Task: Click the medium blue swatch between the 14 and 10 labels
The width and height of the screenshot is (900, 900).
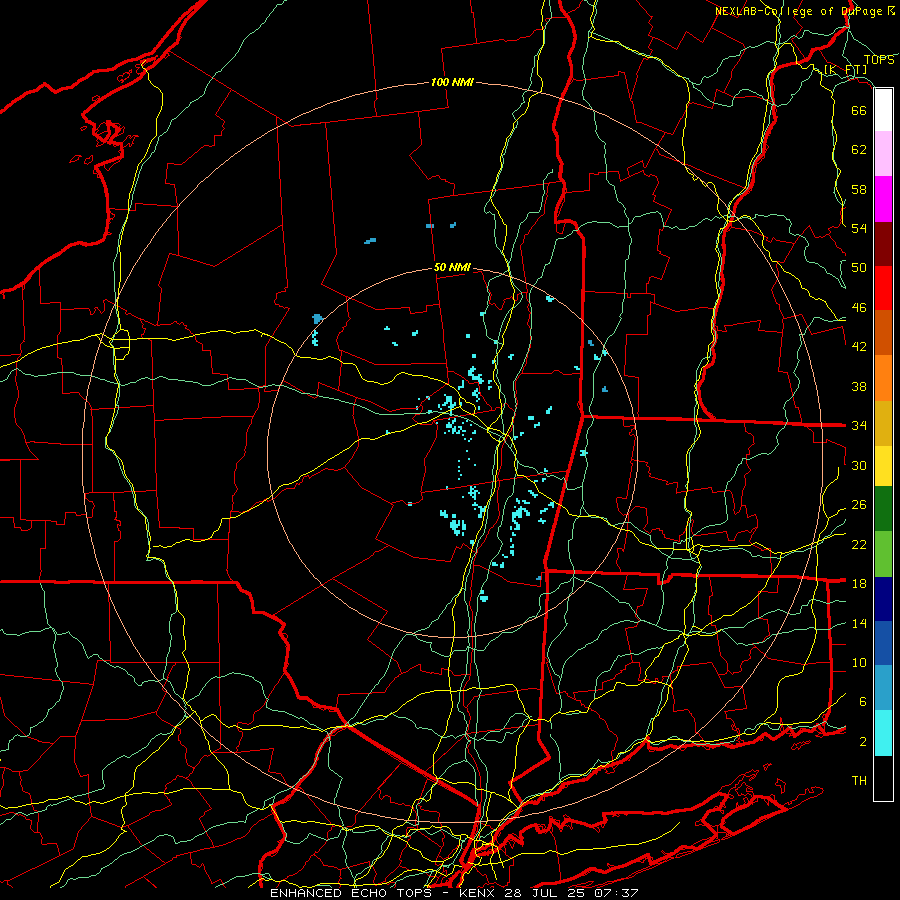Action: pyautogui.click(x=883, y=643)
